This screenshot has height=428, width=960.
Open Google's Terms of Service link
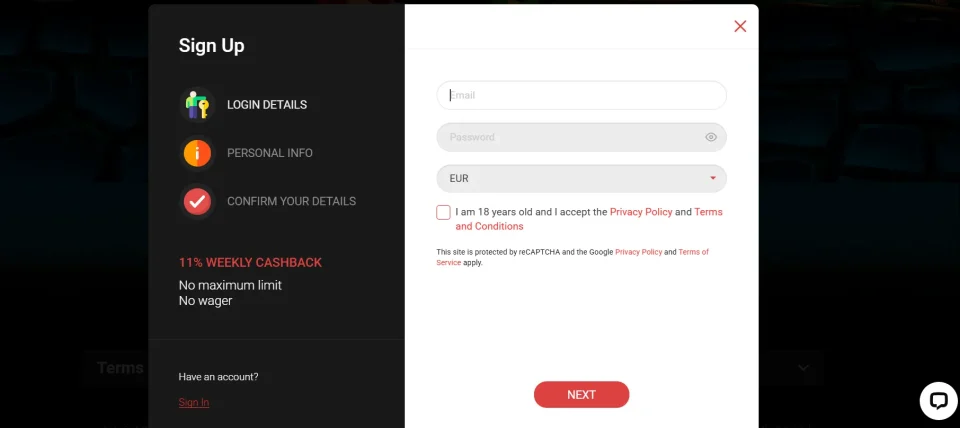(x=572, y=257)
